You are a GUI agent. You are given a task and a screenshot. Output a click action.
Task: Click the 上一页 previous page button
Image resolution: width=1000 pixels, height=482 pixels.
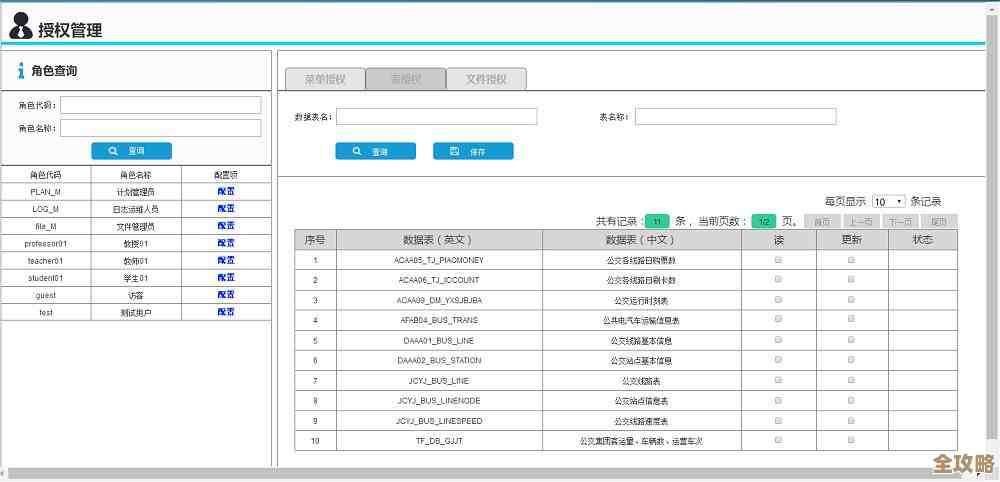(862, 222)
